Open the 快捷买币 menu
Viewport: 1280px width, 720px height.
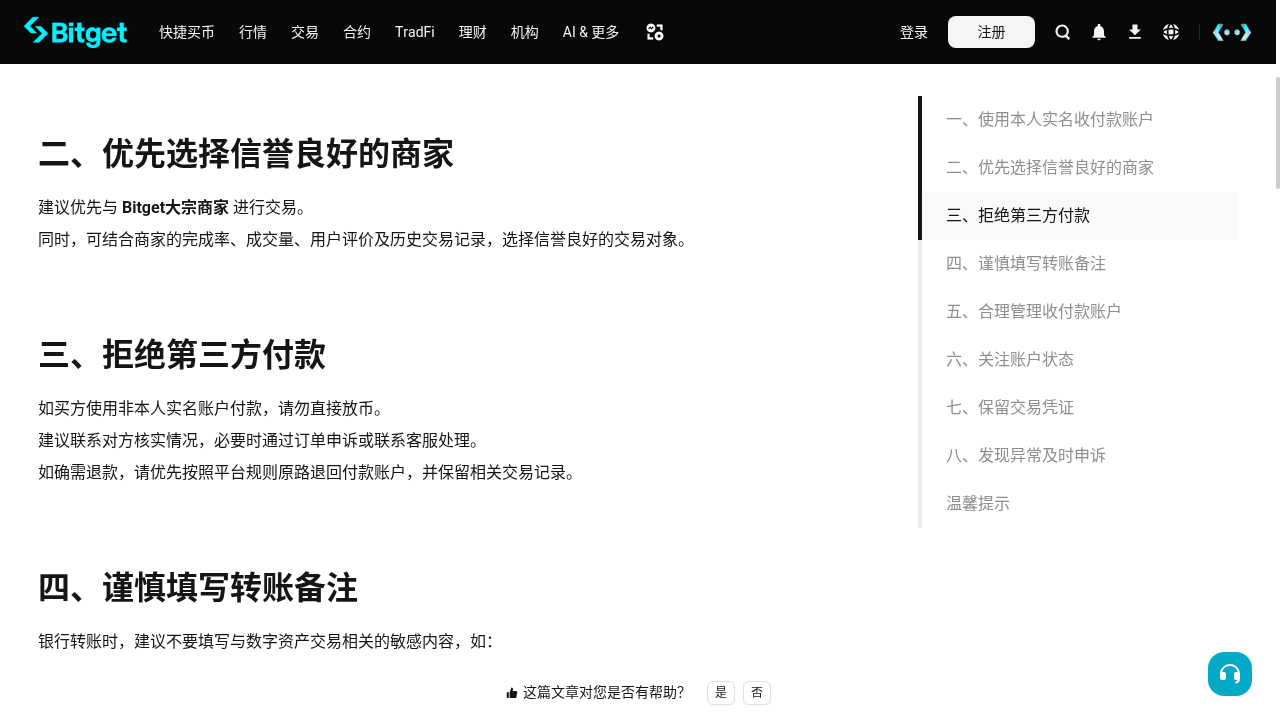187,32
